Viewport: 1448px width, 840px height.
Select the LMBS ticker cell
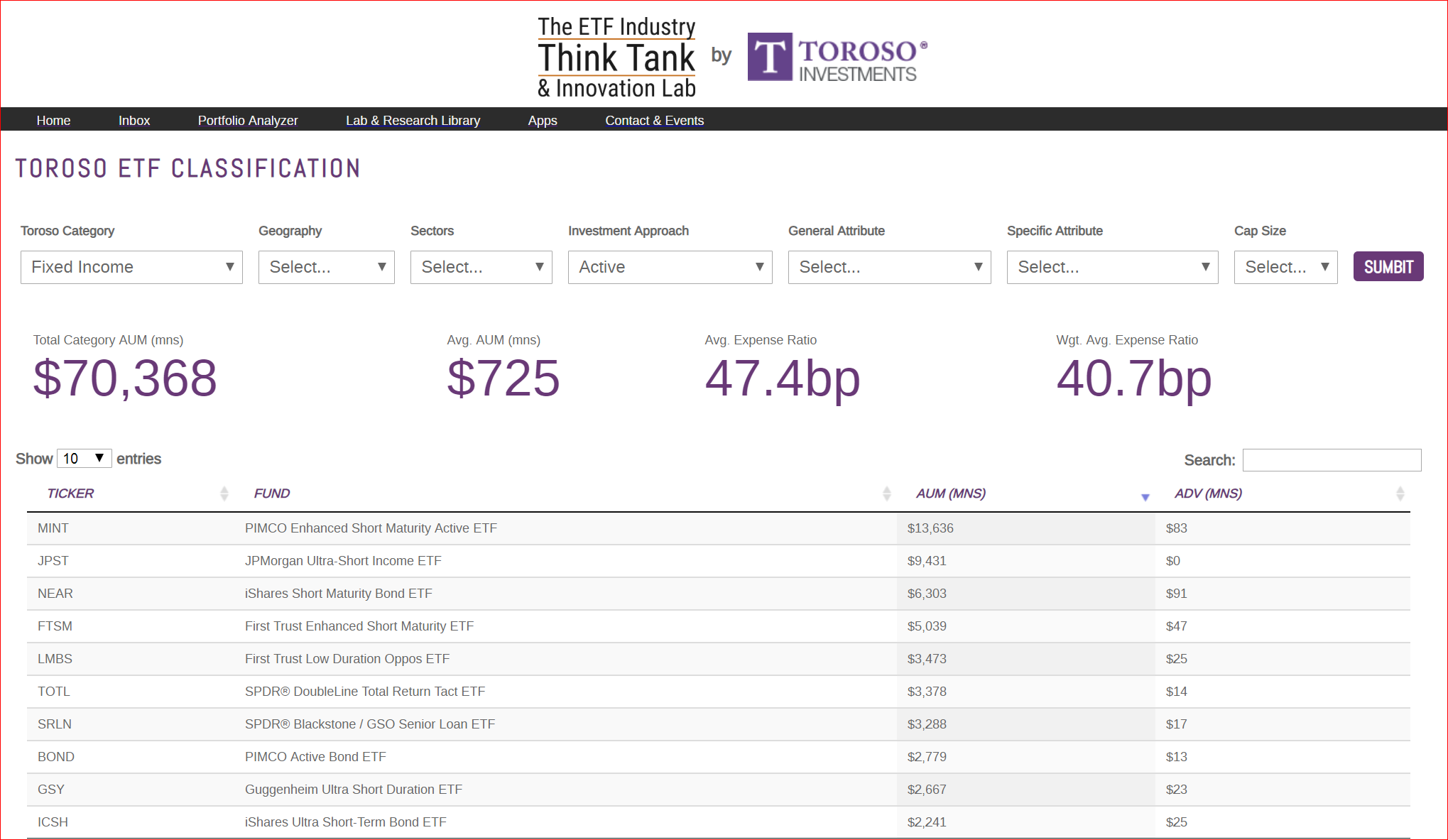click(x=55, y=659)
